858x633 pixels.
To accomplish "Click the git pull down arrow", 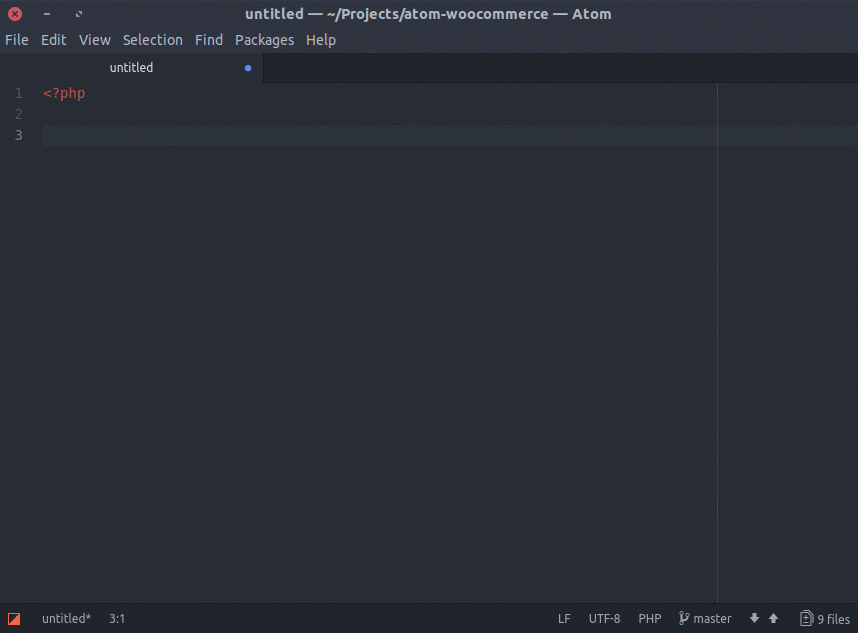I will (754, 619).
